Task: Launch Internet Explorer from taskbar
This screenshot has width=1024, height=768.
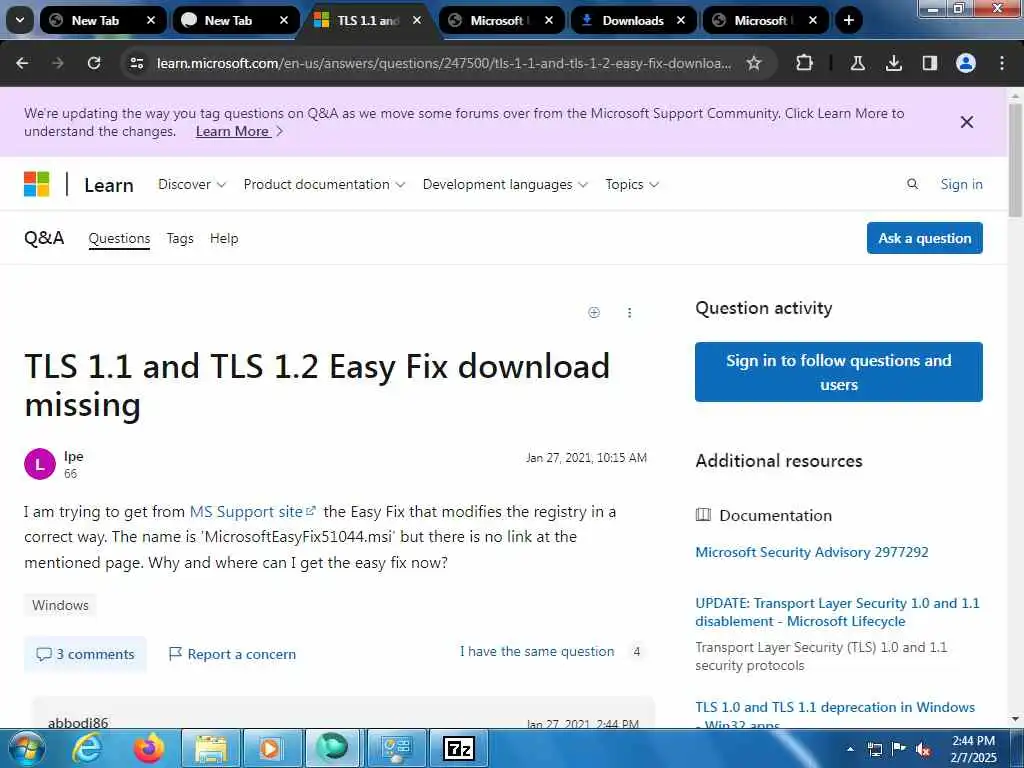Action: tap(87, 748)
